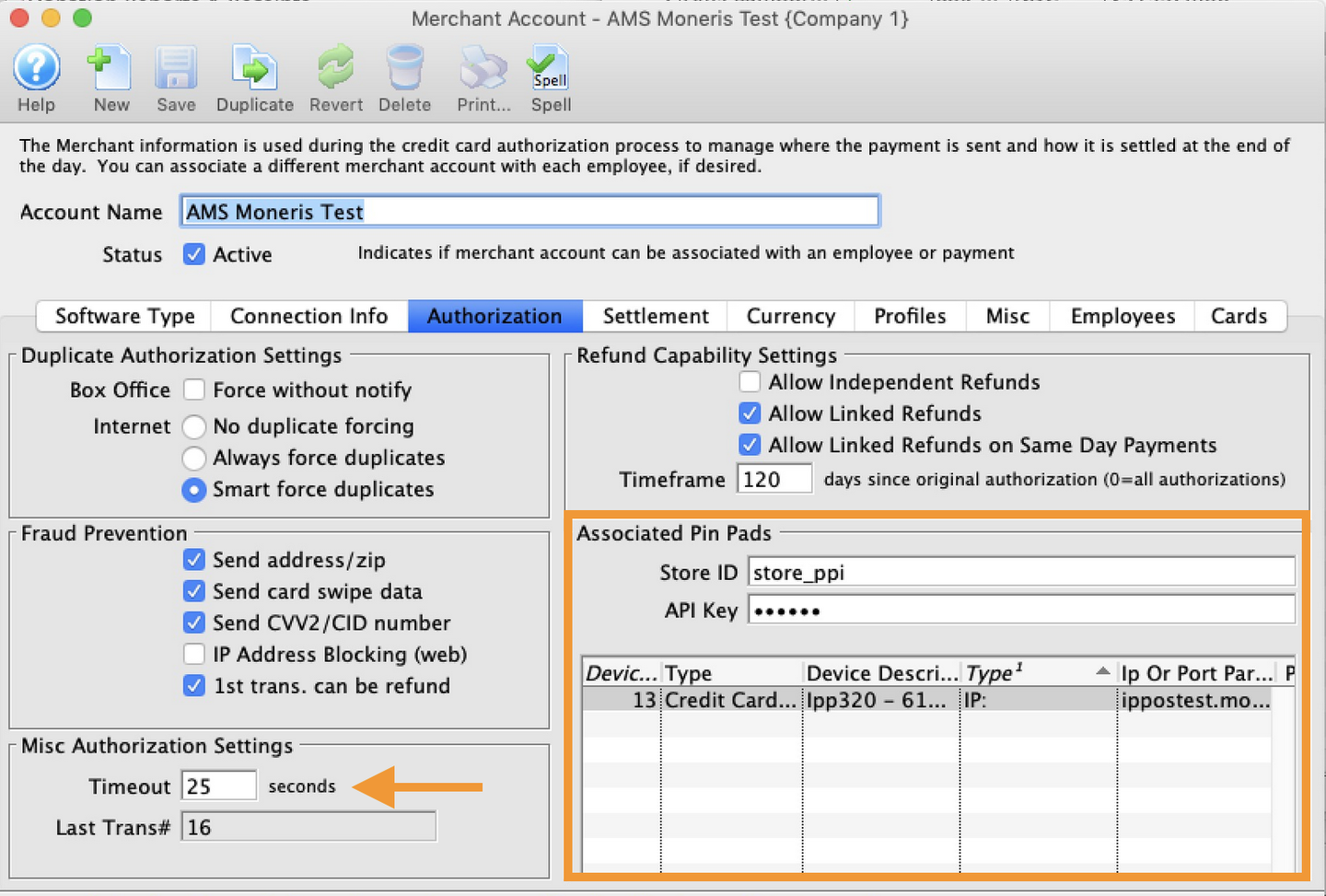The image size is (1326, 896).
Task: View the Employees tab
Action: point(1122,316)
